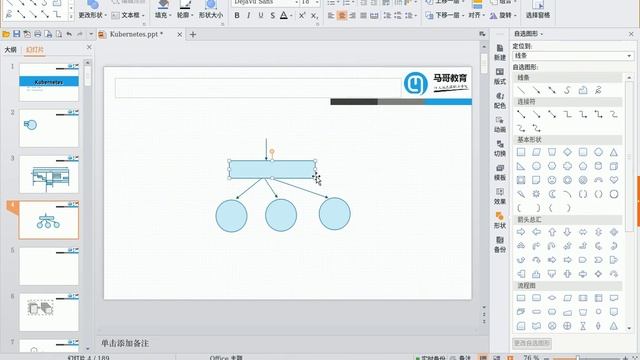Pick the curve line shape in lines group
This screenshot has height=360, width=640.
click(567, 90)
